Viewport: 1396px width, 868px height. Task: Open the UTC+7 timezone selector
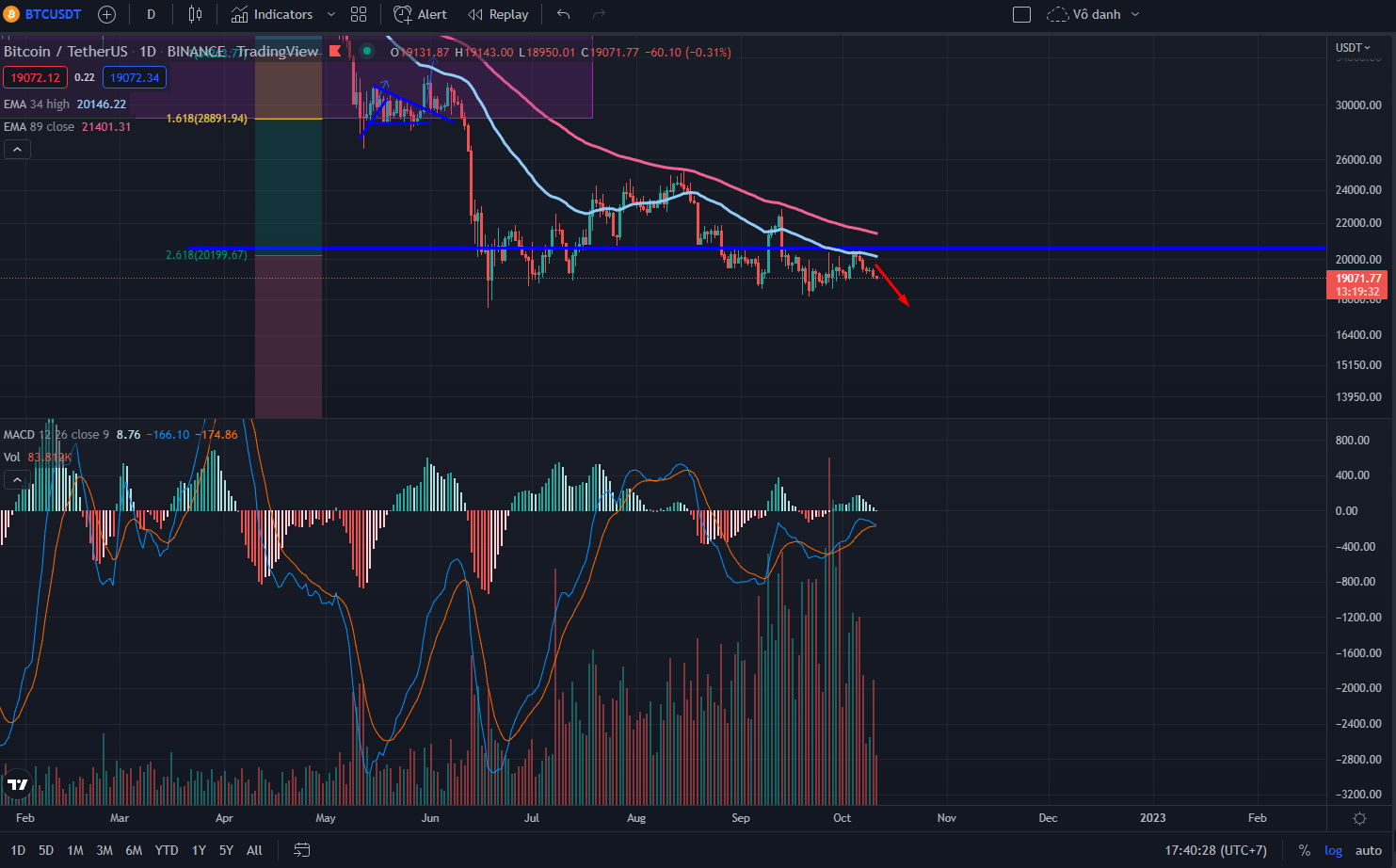coord(1215,850)
